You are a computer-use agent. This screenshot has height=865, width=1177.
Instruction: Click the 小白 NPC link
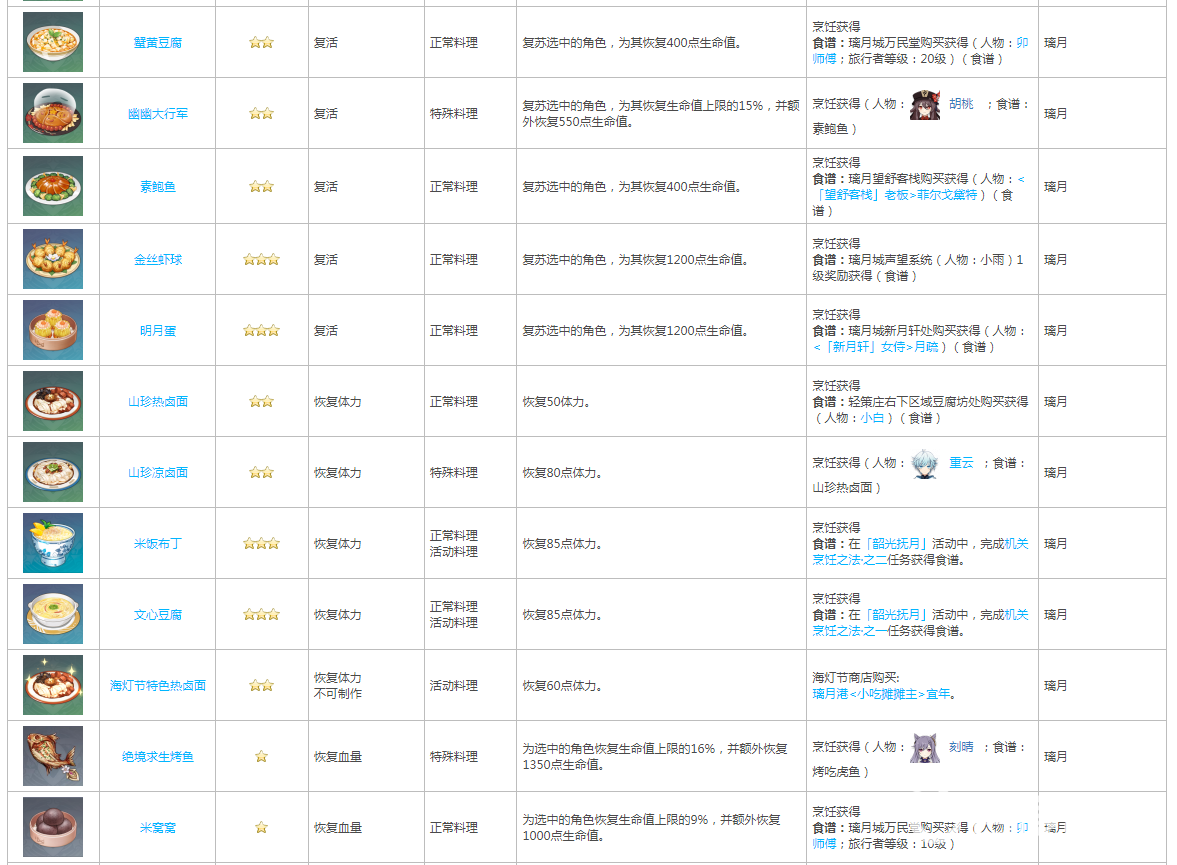(872, 418)
